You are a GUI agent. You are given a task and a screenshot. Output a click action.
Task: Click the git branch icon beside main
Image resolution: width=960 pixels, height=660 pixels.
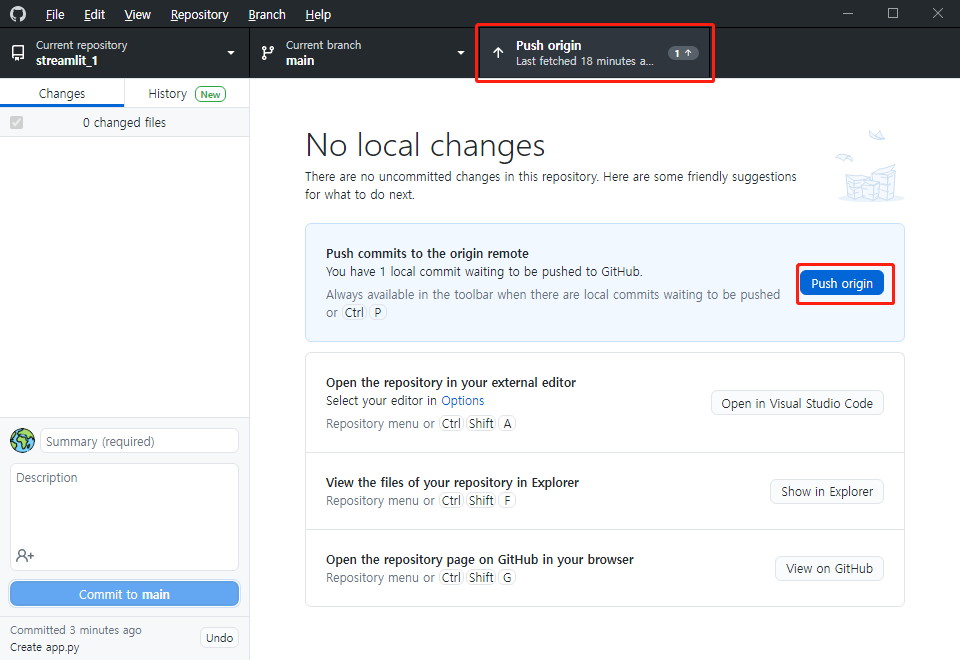[268, 53]
